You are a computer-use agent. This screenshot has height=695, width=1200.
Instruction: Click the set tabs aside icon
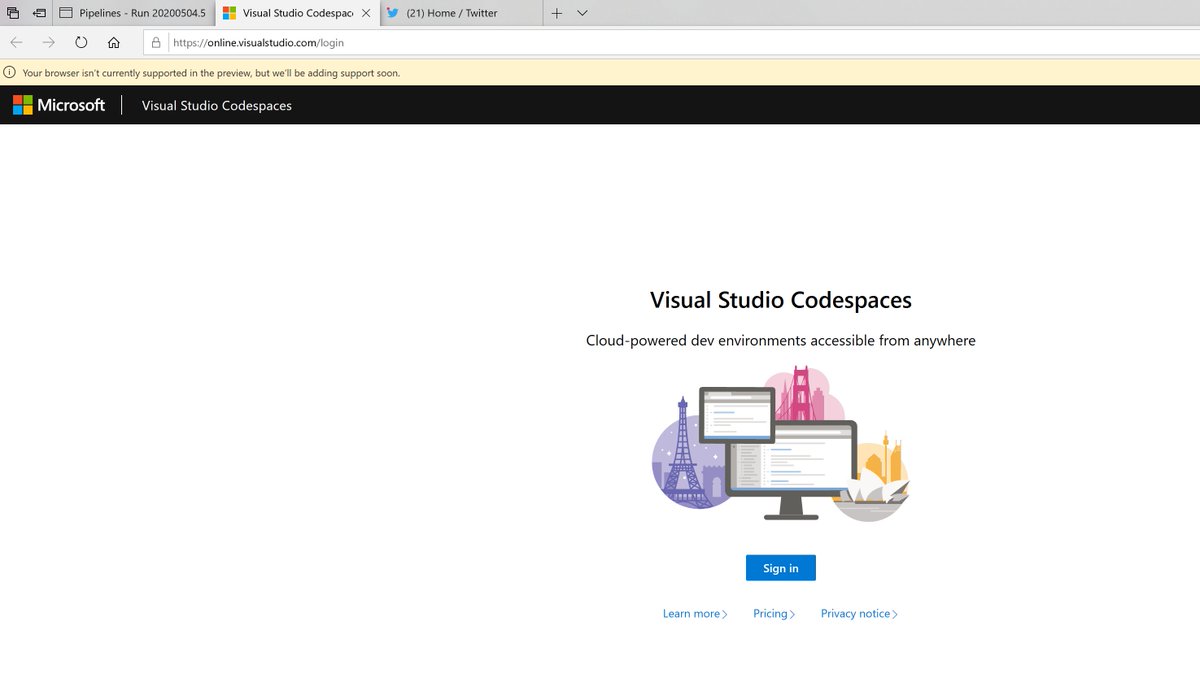(x=39, y=13)
